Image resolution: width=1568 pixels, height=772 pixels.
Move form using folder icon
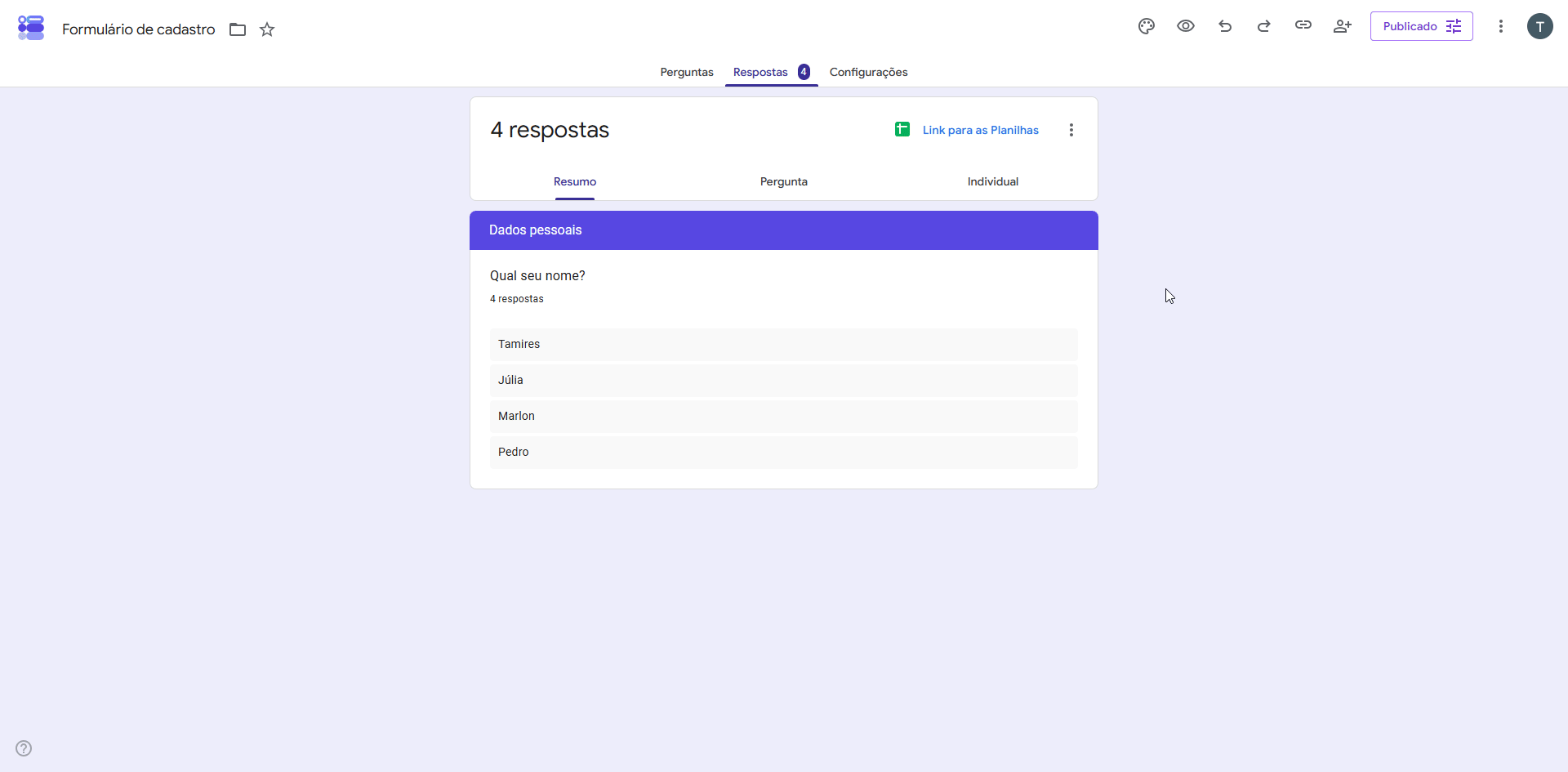238,29
